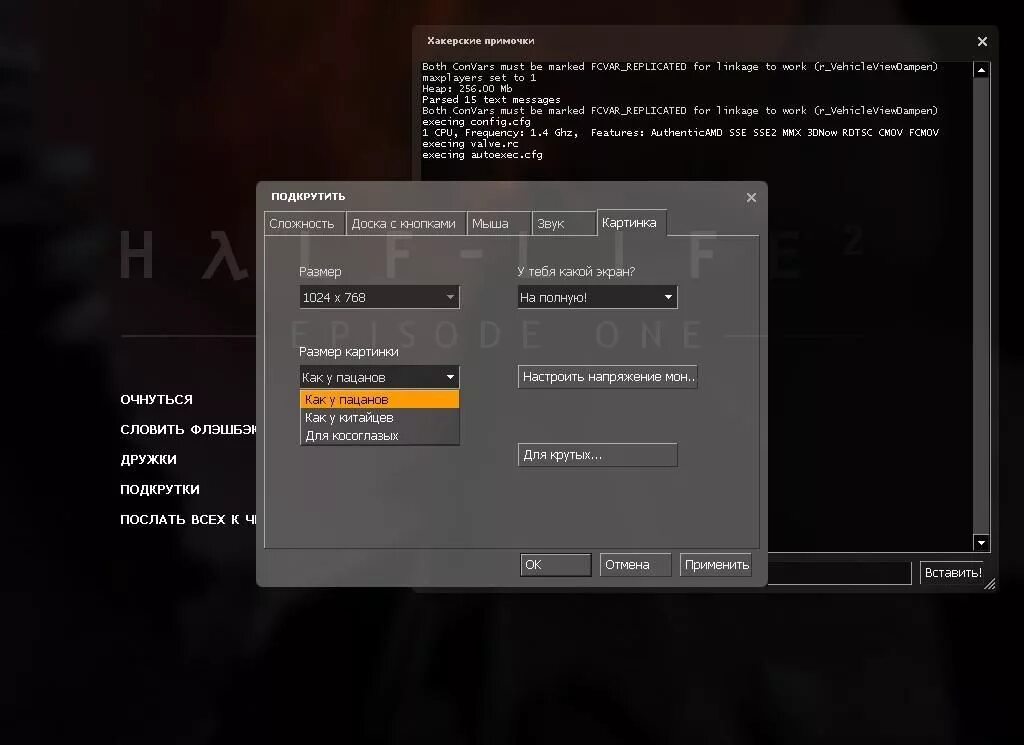Click the Вставить! console submit button
The width and height of the screenshot is (1024, 745).
pyautogui.click(x=953, y=573)
